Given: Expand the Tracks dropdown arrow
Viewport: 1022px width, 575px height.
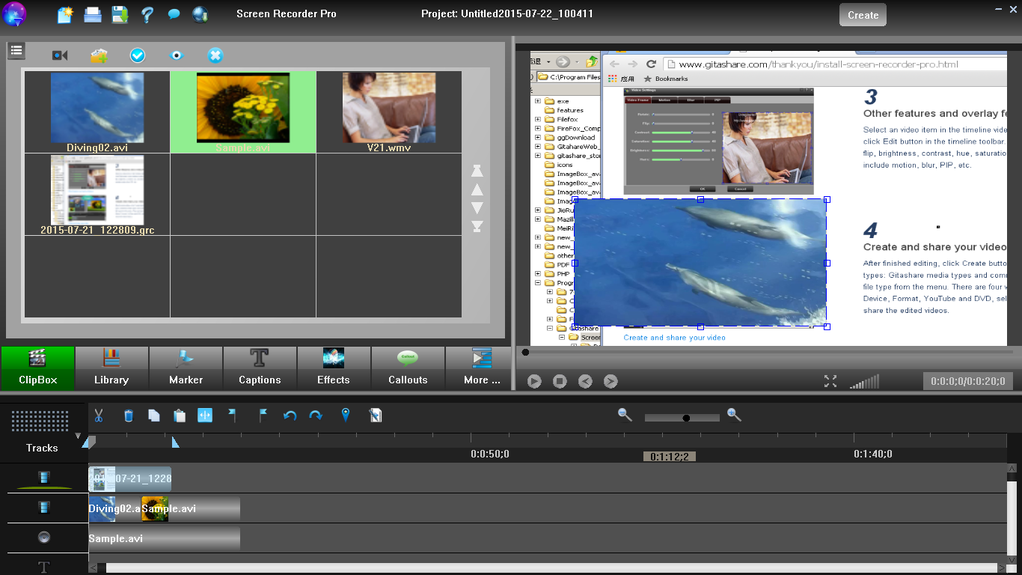Looking at the screenshot, I should coord(78,435).
